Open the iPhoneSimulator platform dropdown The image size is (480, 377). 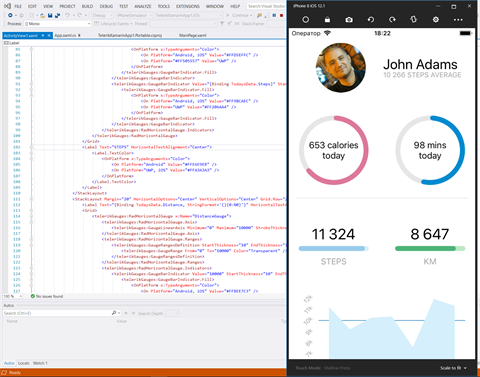tap(134, 15)
